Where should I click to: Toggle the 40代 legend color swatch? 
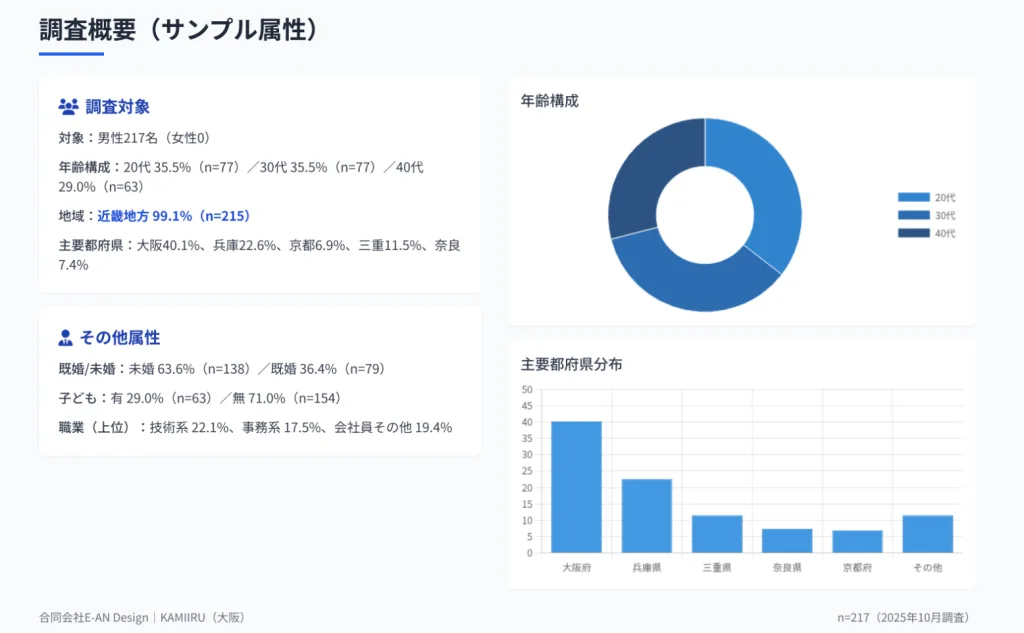[x=913, y=233]
